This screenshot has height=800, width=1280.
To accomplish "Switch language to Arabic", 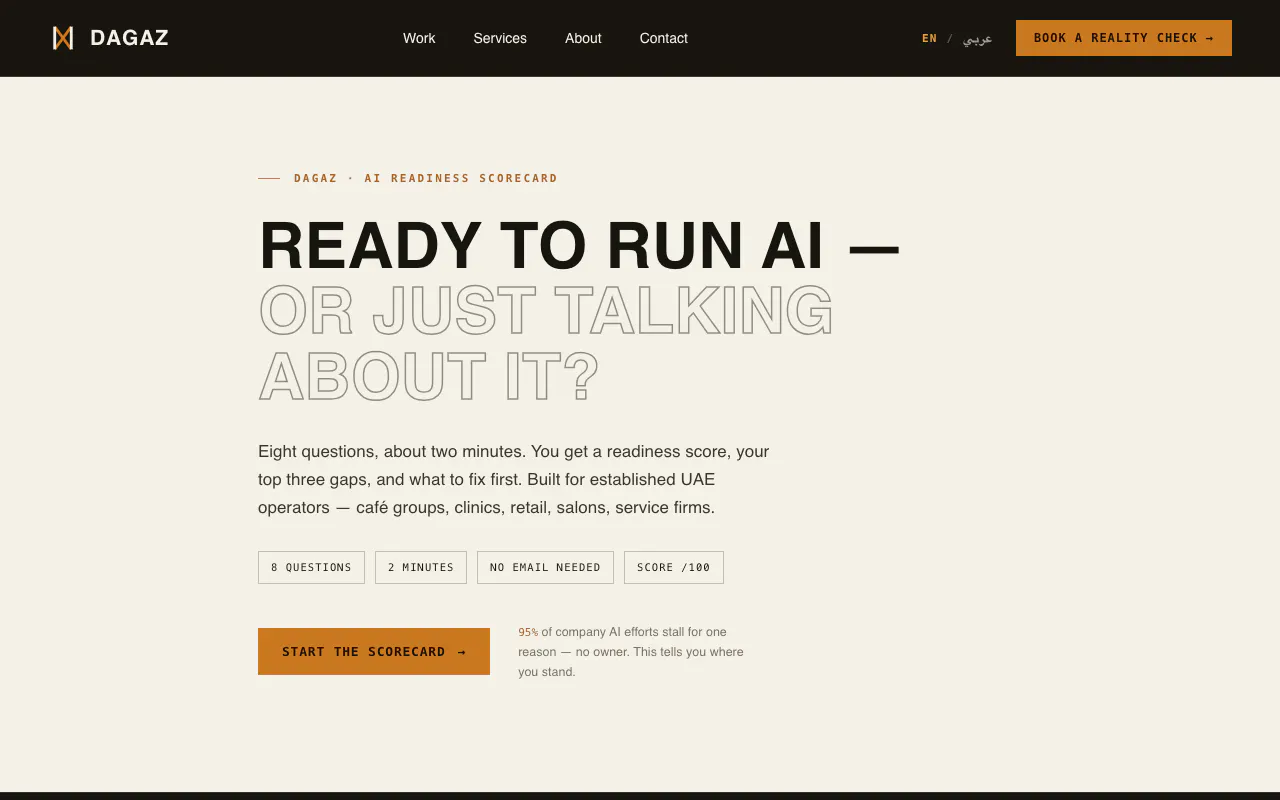I will (x=977, y=38).
